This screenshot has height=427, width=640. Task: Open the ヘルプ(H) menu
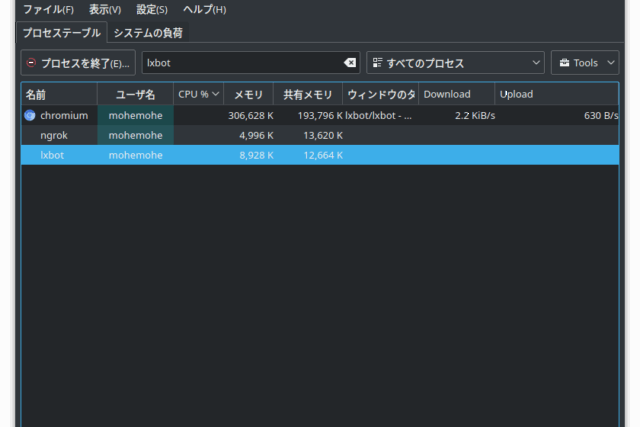coord(204,9)
